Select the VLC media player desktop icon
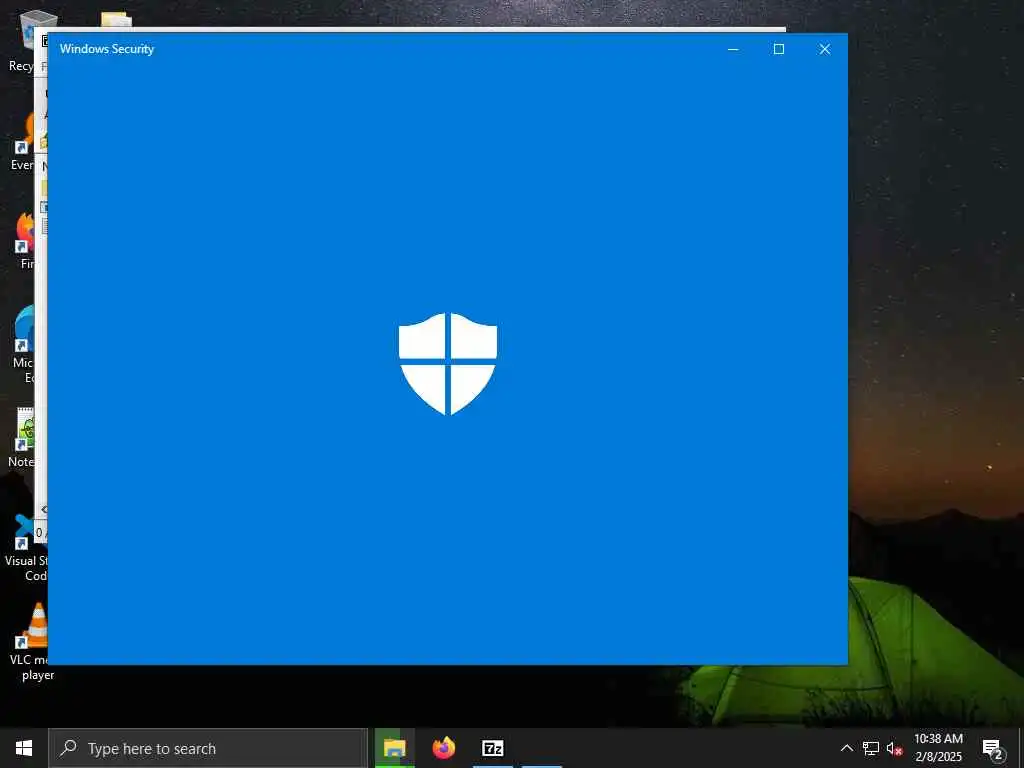Screen dimensions: 1024x768 point(29,641)
